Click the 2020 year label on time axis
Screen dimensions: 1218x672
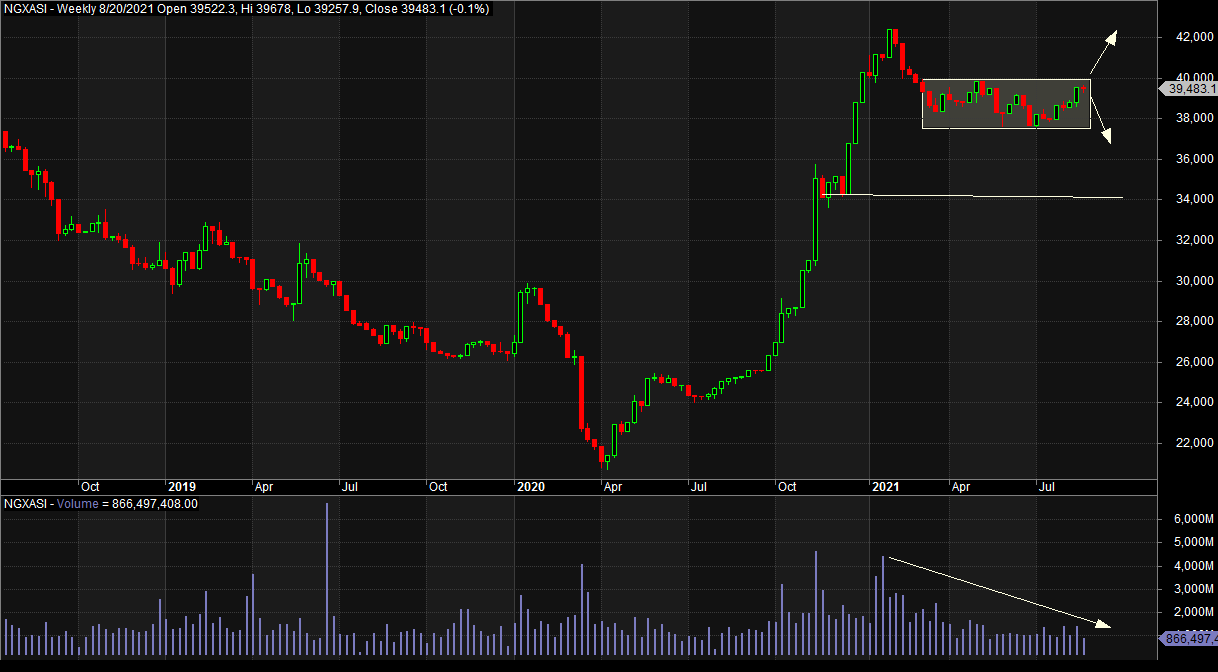tap(530, 487)
